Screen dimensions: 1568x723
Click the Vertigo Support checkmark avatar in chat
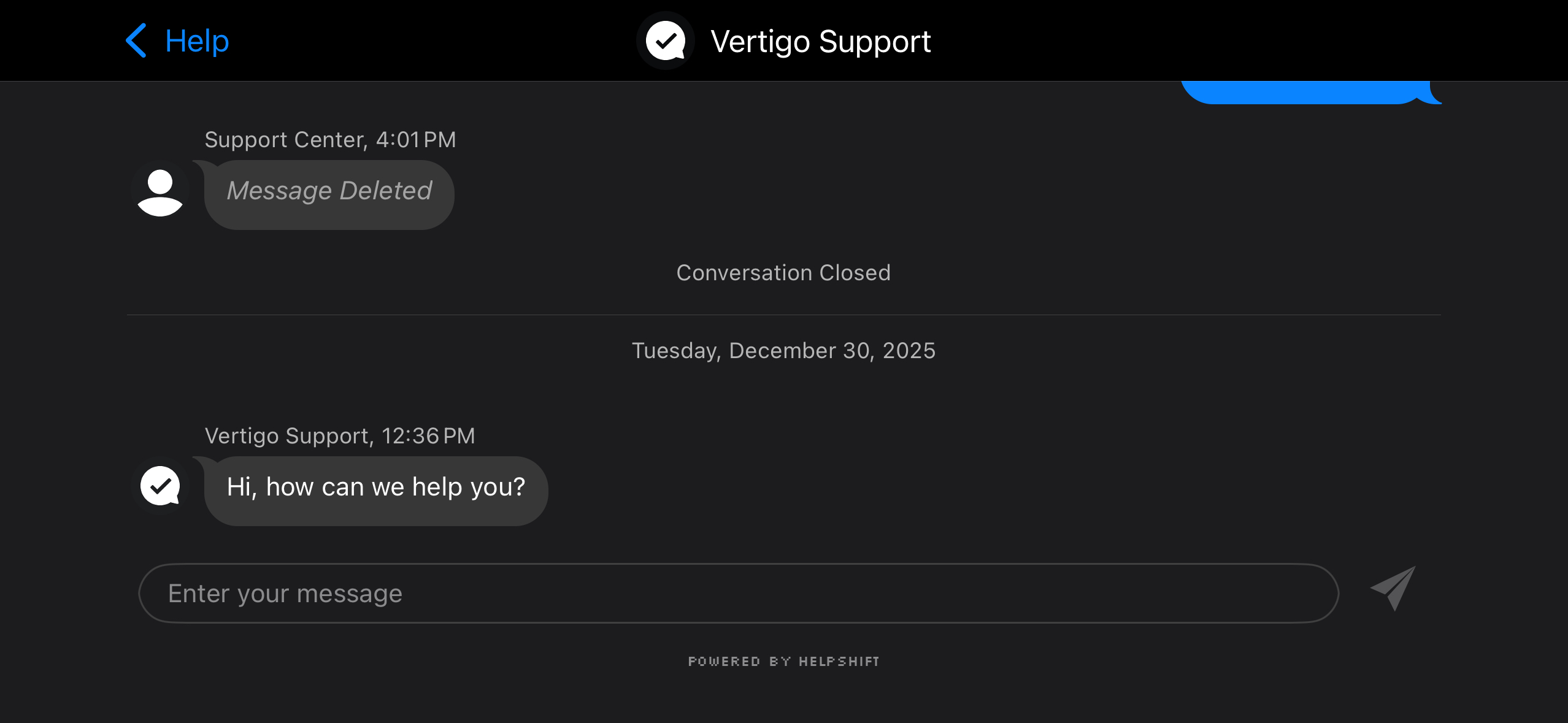click(160, 486)
